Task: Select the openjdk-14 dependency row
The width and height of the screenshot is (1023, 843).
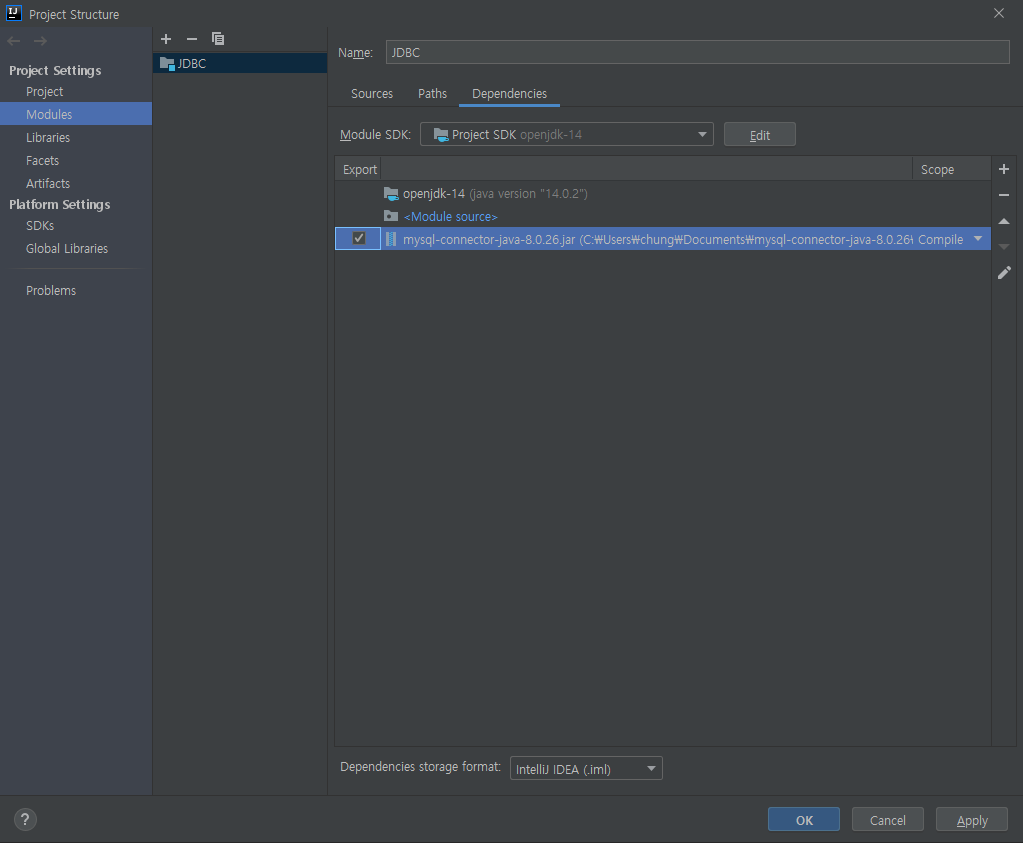Action: click(x=663, y=194)
